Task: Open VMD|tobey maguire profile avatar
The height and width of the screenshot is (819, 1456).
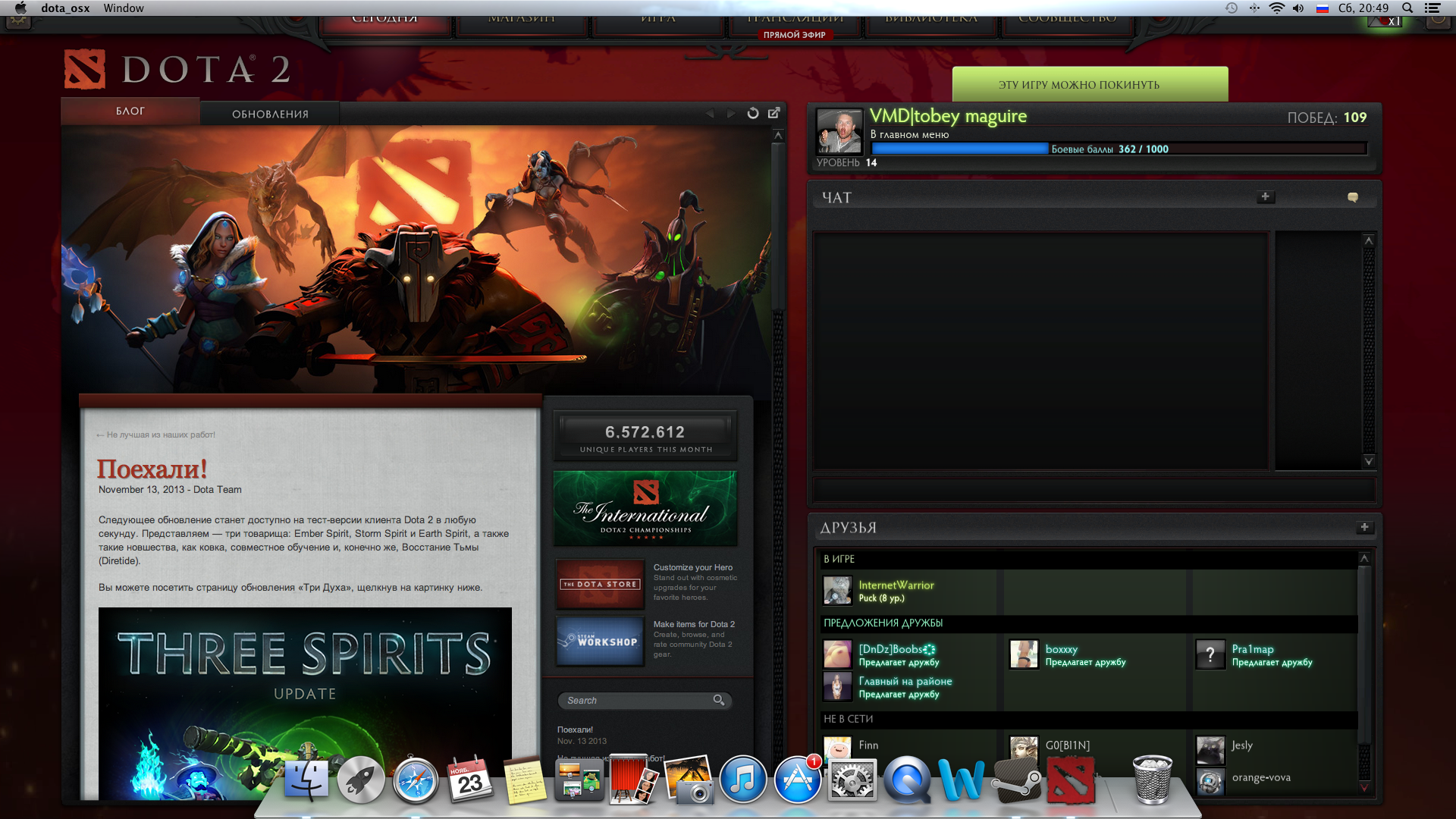Action: pos(839,132)
